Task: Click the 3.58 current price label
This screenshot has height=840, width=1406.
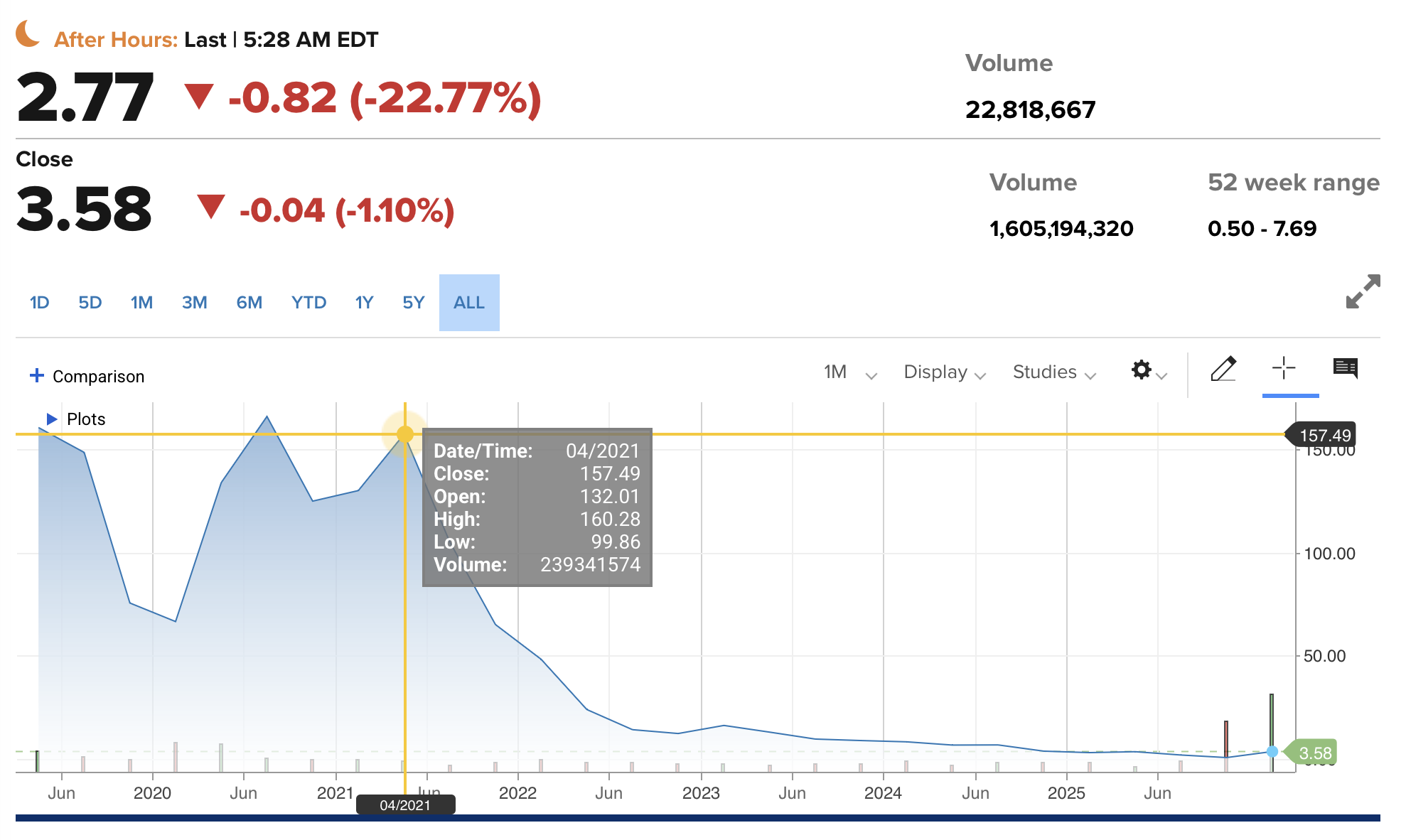Action: click(1315, 753)
